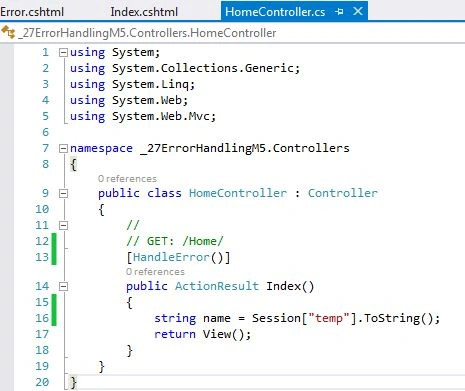The height and width of the screenshot is (391, 465).
Task: Click the using System.Web; line
Action: (129, 100)
